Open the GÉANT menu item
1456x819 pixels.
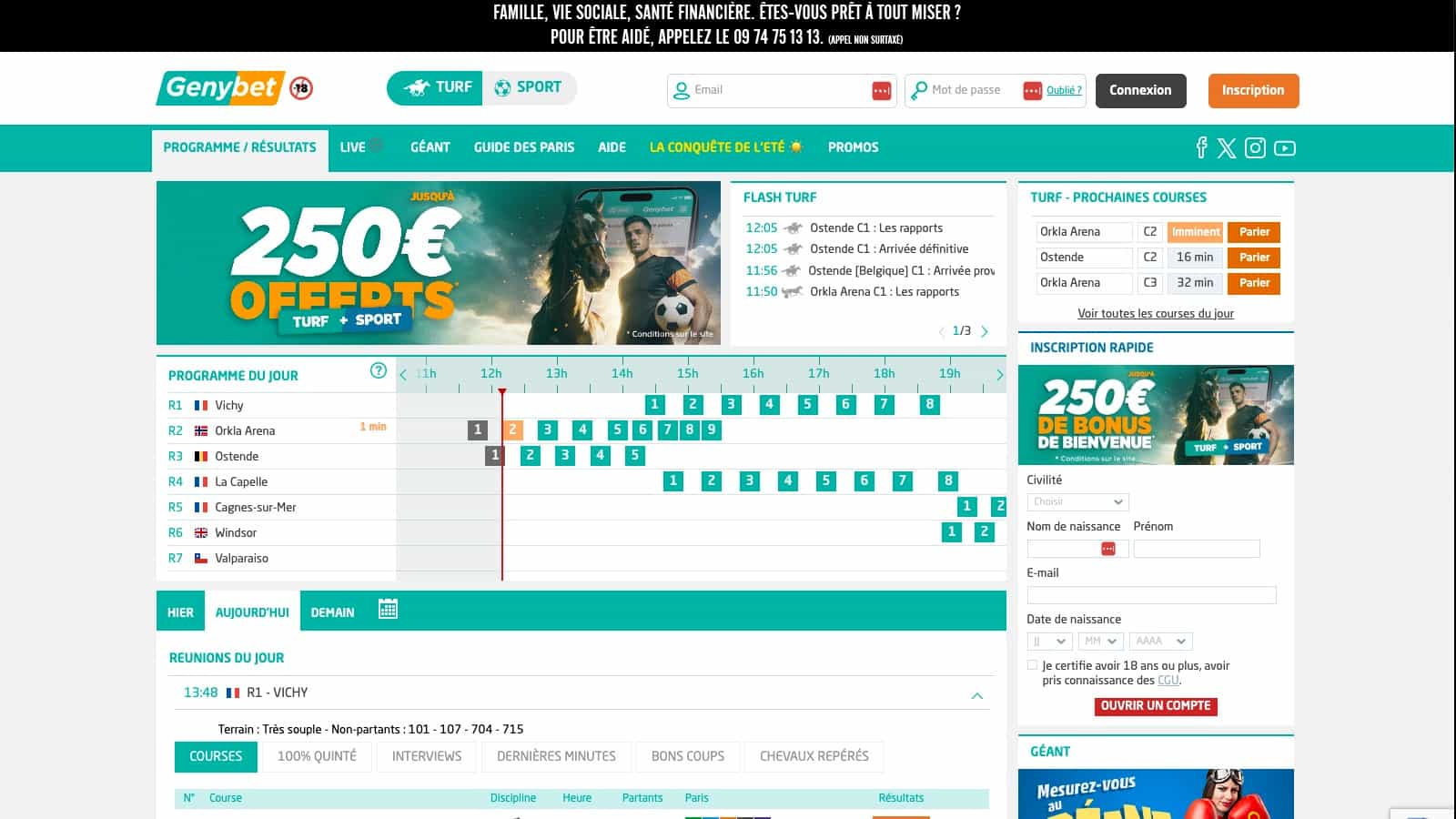pos(430,147)
